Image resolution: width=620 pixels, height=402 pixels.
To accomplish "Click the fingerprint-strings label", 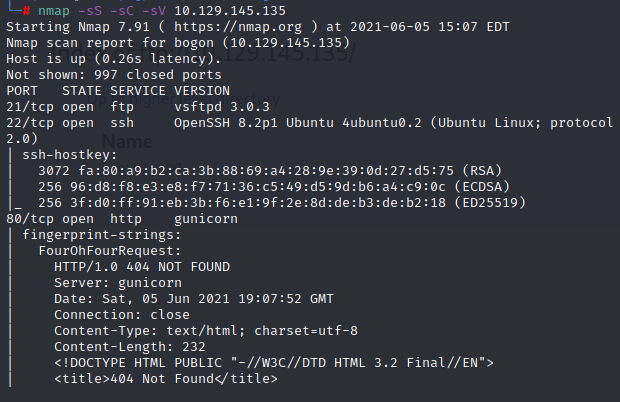I will coord(102,235).
